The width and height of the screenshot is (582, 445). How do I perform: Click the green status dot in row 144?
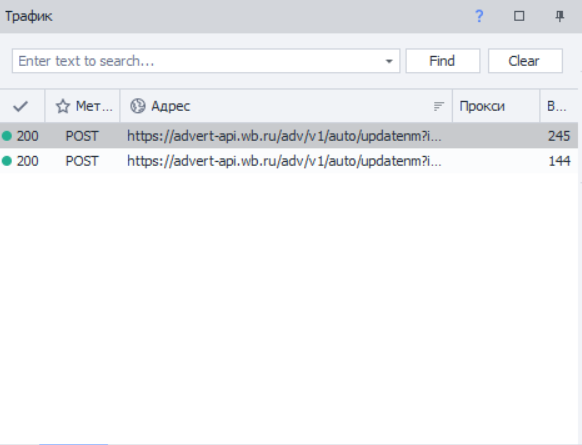pos(7,161)
